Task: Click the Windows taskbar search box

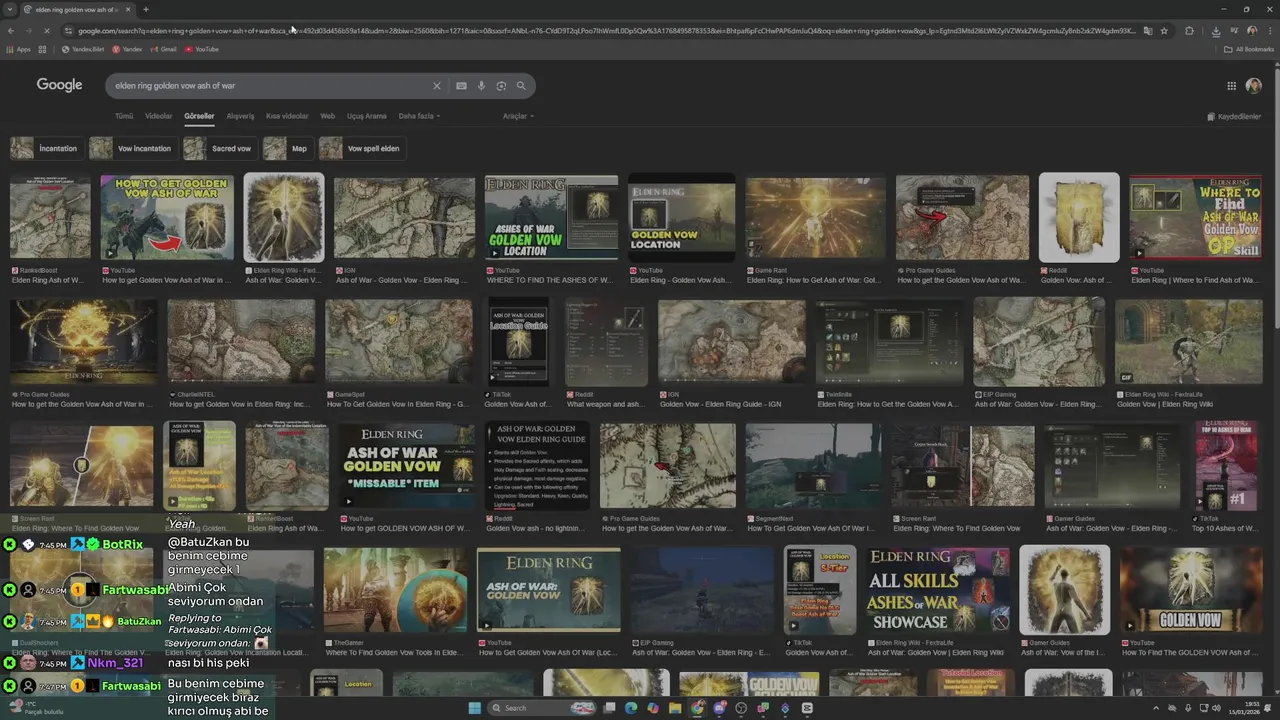Action: (x=540, y=708)
